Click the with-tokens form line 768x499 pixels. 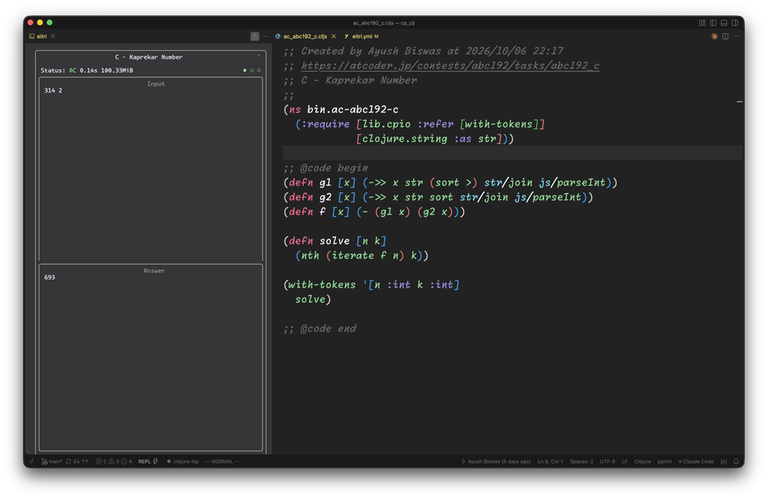click(371, 285)
